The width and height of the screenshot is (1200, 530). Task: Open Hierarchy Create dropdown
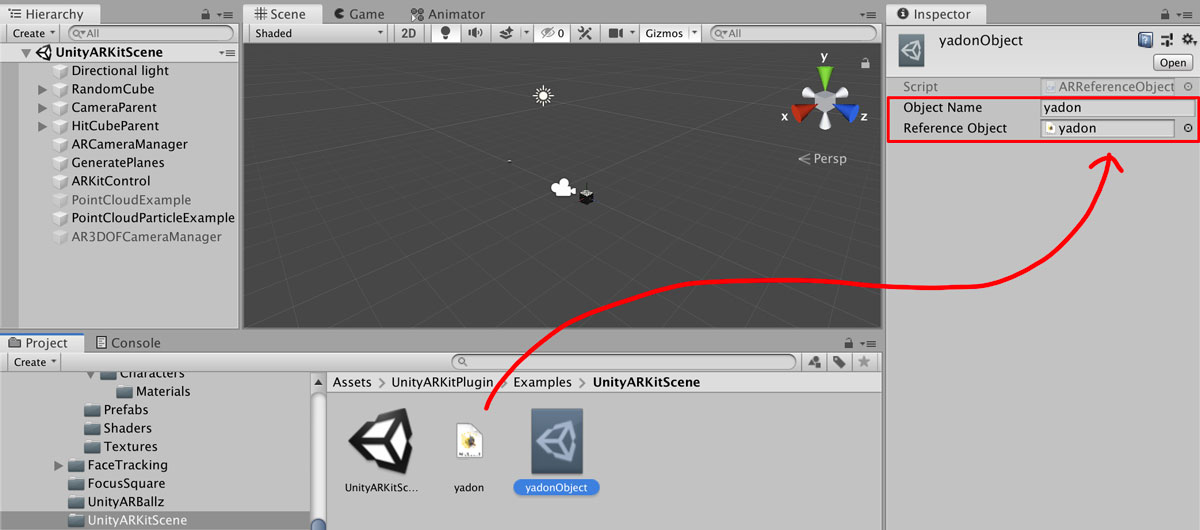point(34,33)
